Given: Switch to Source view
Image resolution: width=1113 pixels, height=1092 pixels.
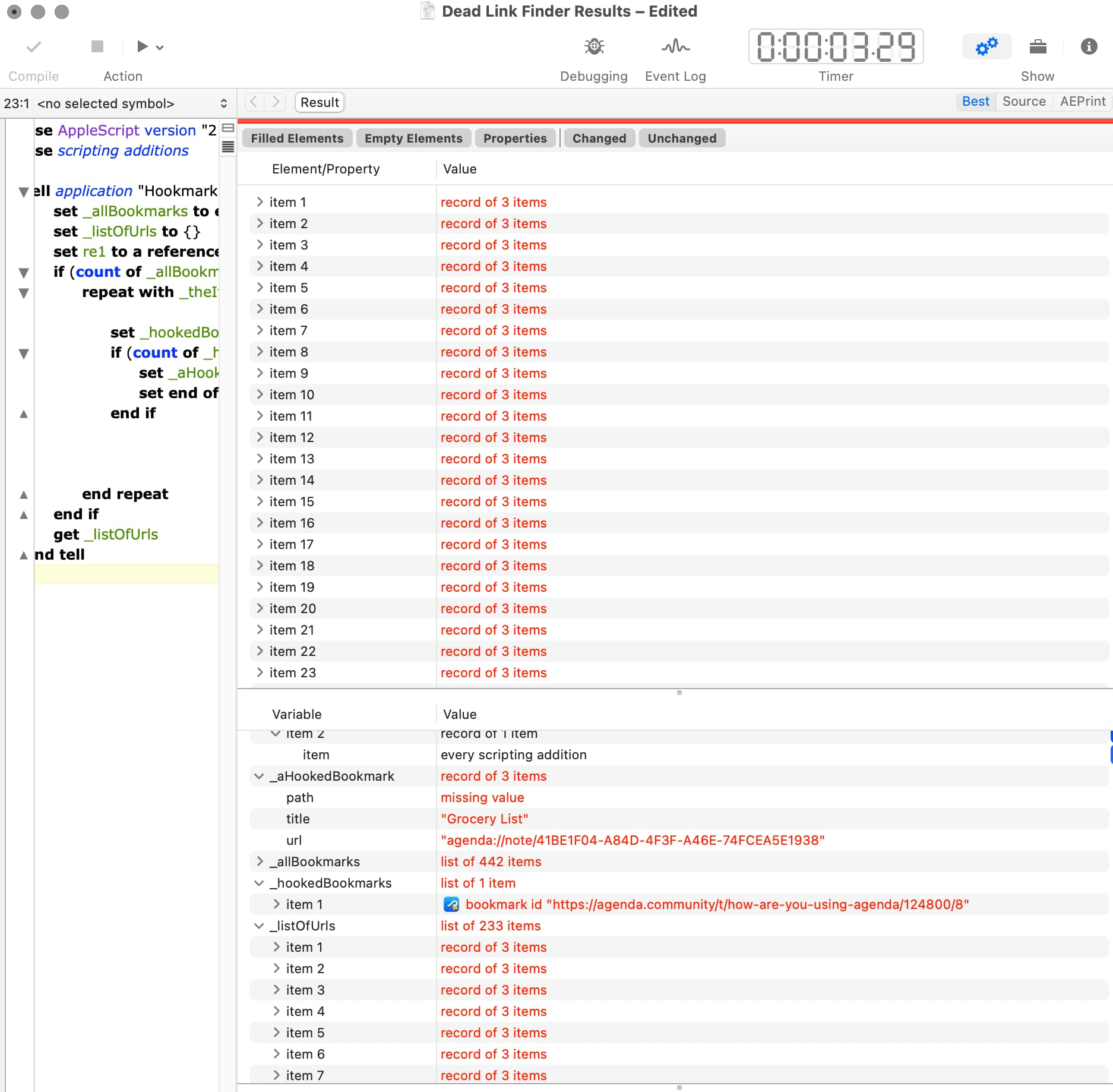Looking at the screenshot, I should (1023, 102).
